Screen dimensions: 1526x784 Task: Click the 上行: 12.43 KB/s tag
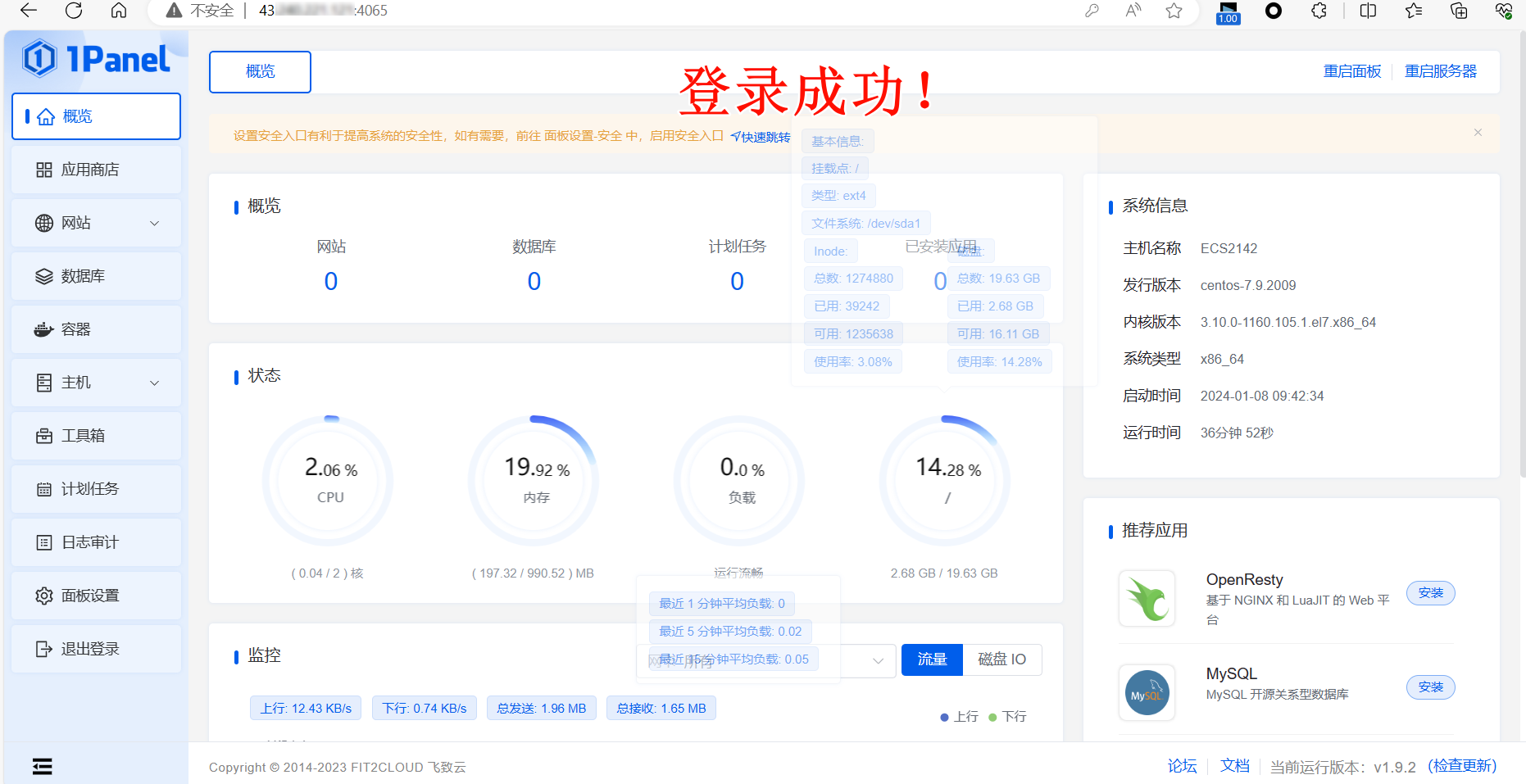(x=306, y=709)
